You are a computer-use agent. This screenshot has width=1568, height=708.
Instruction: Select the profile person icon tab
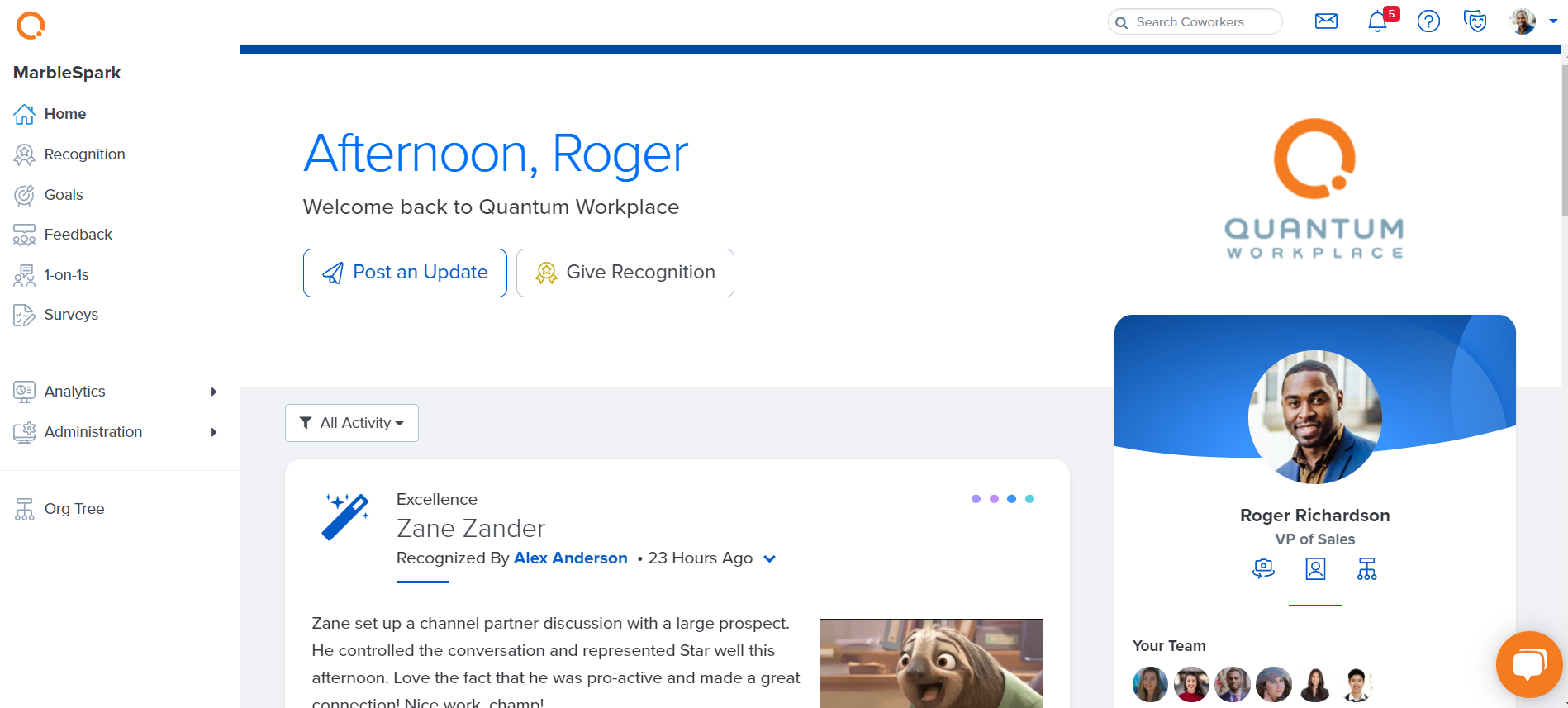tap(1315, 569)
